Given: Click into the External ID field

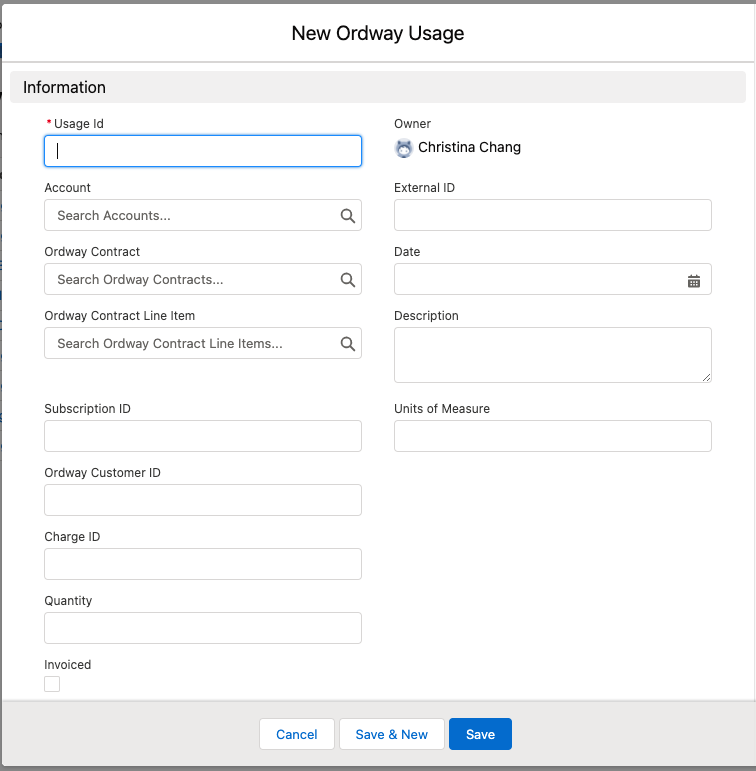Looking at the screenshot, I should 552,215.
